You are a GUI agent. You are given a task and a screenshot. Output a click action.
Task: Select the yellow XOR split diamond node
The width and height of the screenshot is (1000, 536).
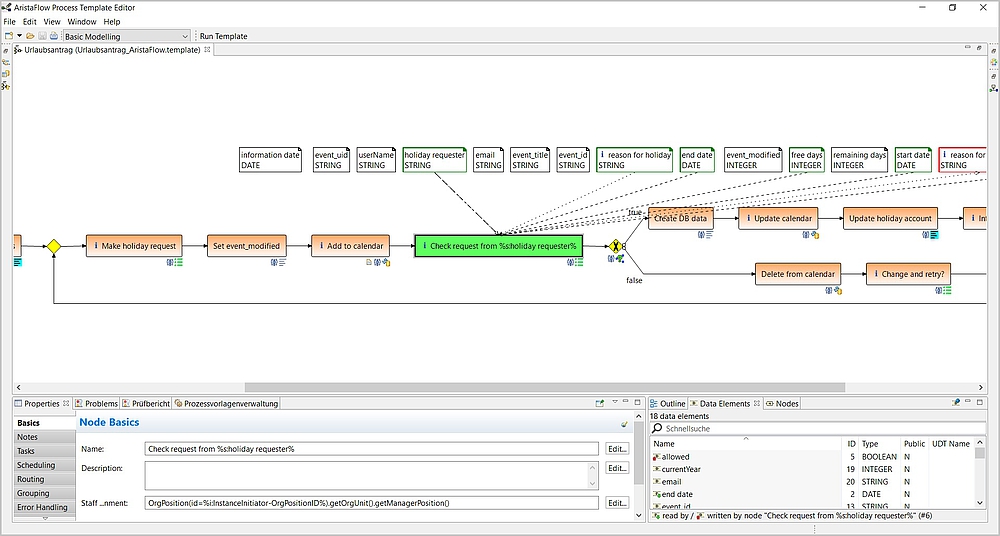615,246
